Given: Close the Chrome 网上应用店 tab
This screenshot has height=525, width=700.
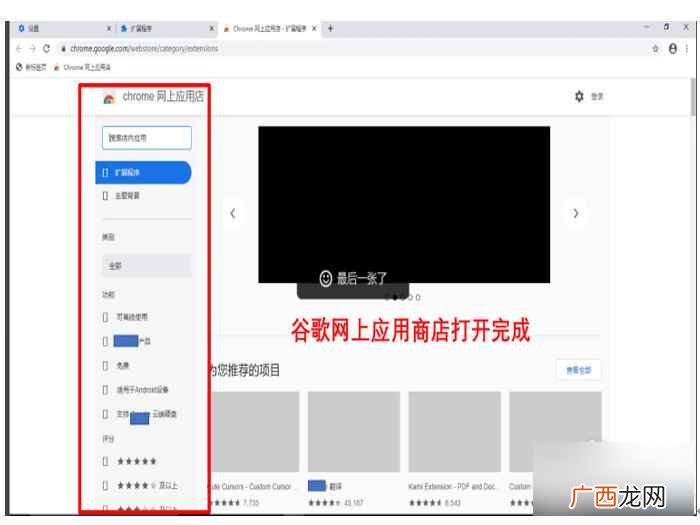Looking at the screenshot, I should coord(314,29).
